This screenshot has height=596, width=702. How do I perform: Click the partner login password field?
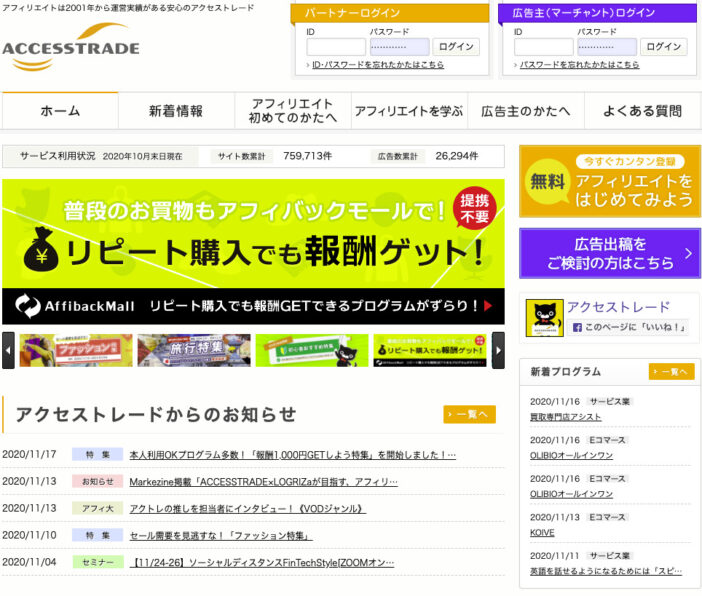[399, 47]
